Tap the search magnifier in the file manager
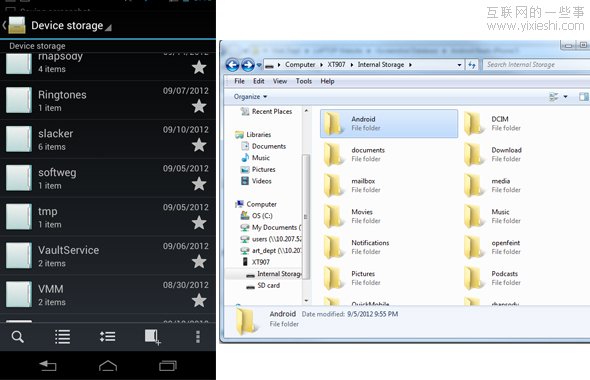590x380 pixels. 17,337
